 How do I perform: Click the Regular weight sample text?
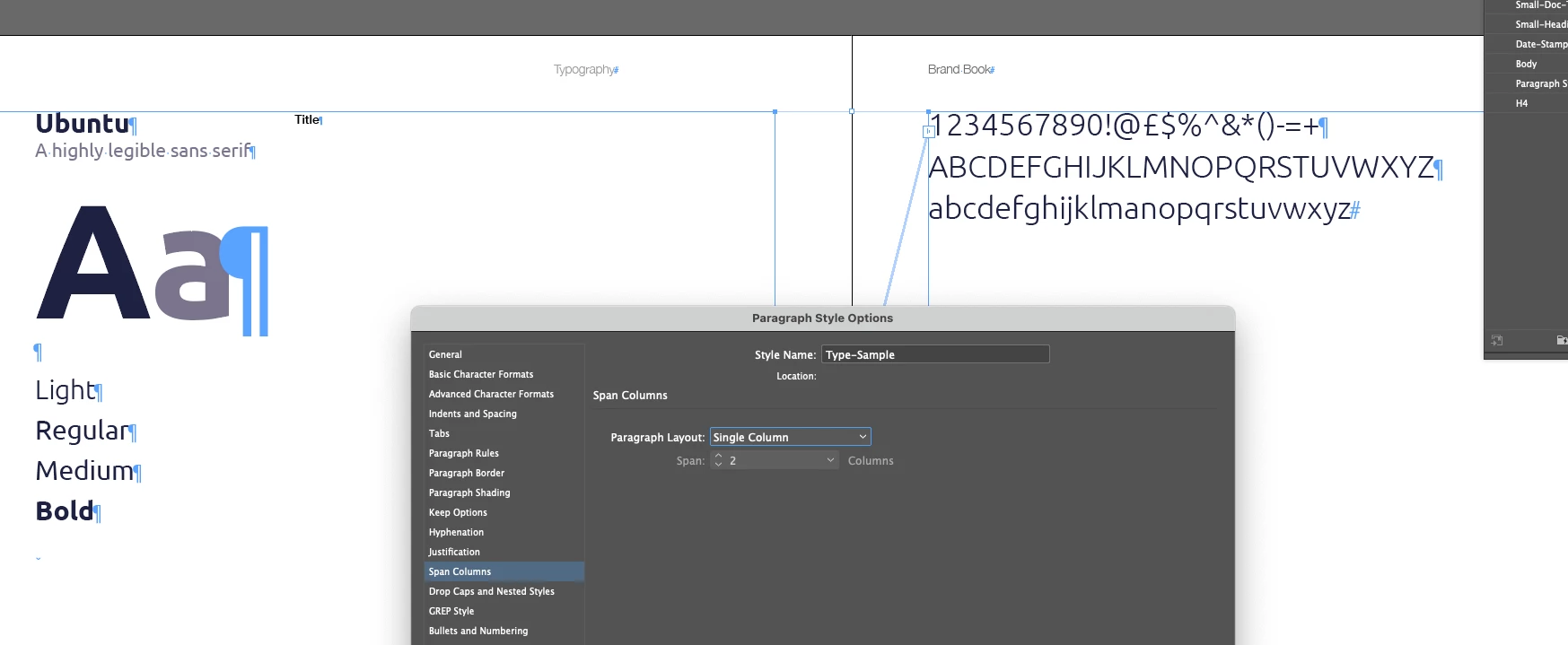83,431
